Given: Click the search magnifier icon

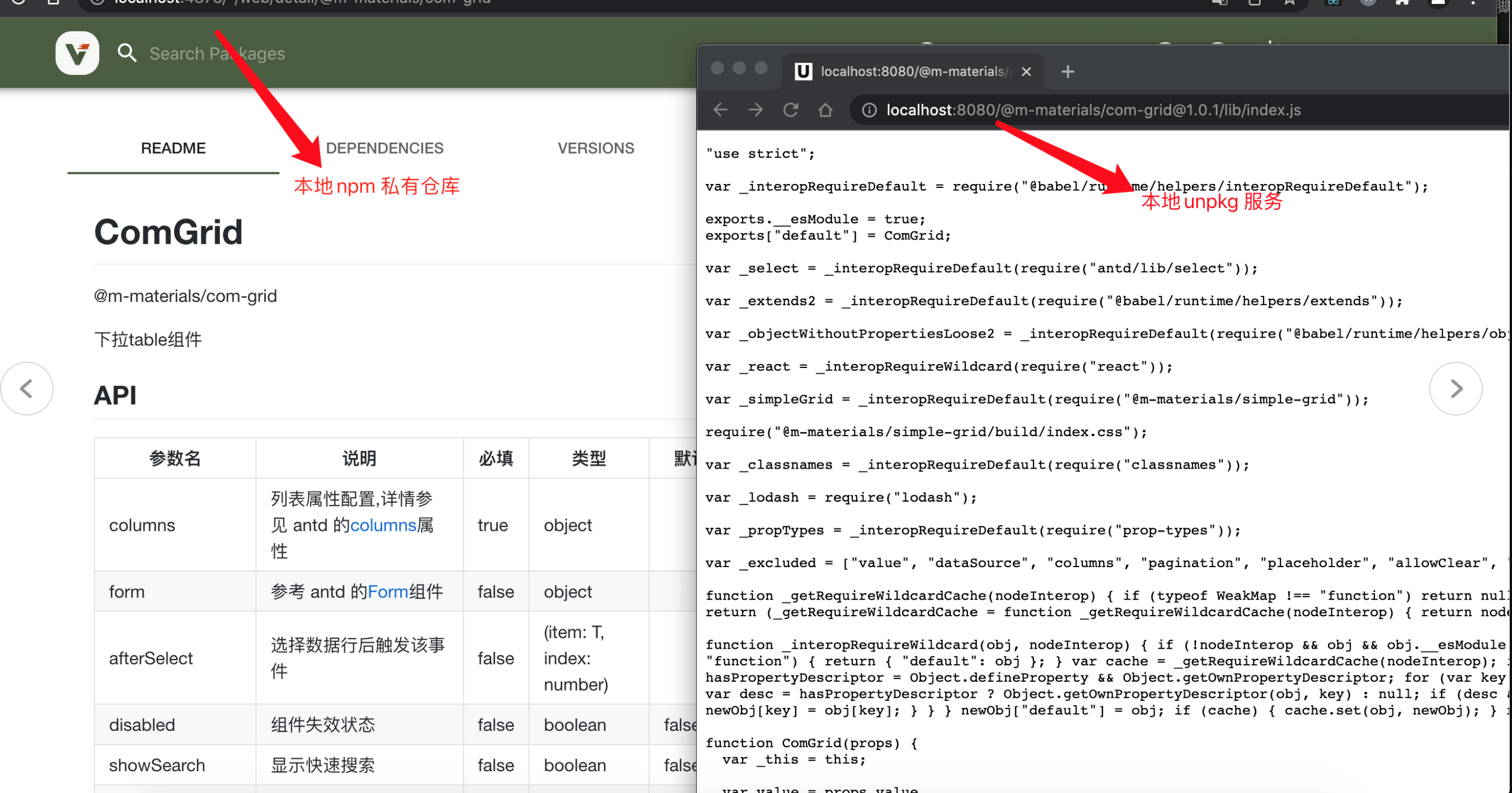Looking at the screenshot, I should click(127, 53).
